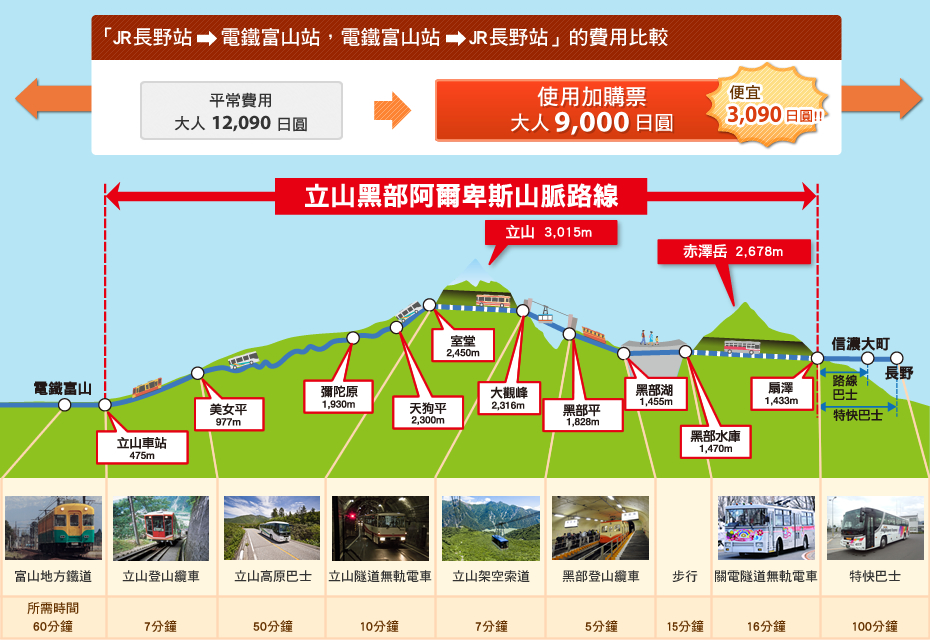Click the 立山黑部阿爾卑斯山脈路線 red banner
The height and width of the screenshot is (640, 930).
pyautogui.click(x=461, y=196)
